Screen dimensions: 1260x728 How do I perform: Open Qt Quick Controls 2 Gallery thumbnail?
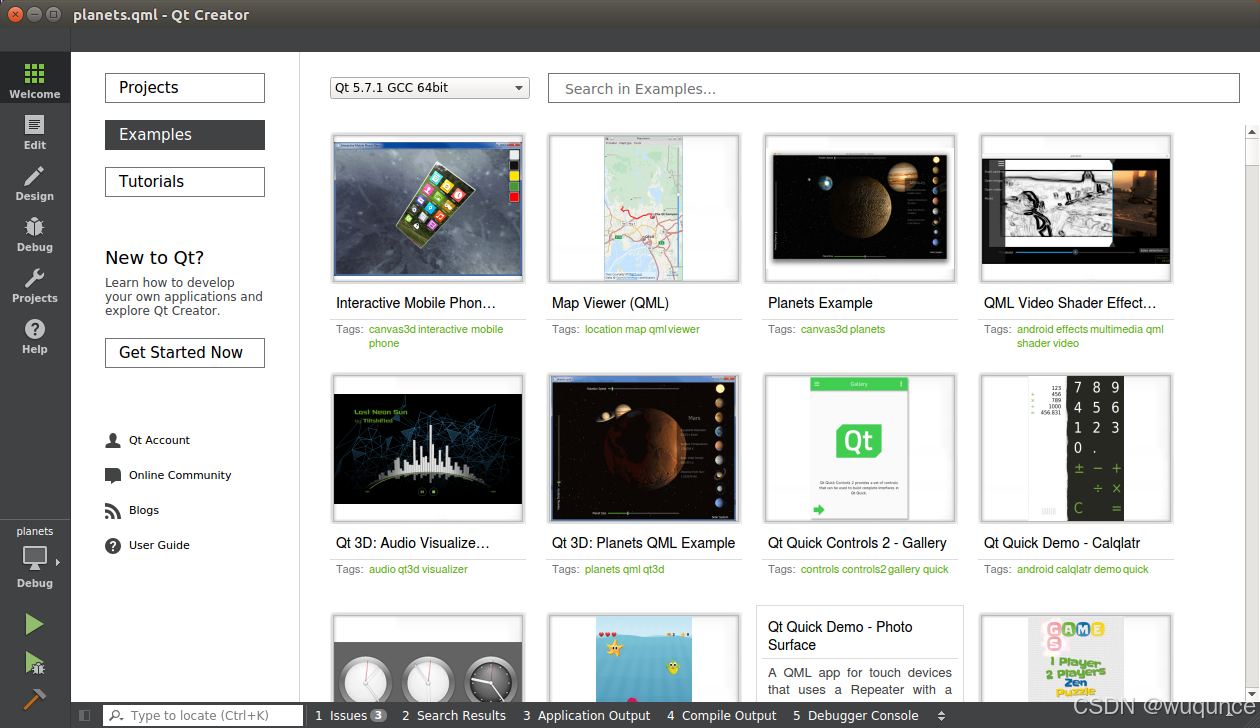(x=860, y=449)
